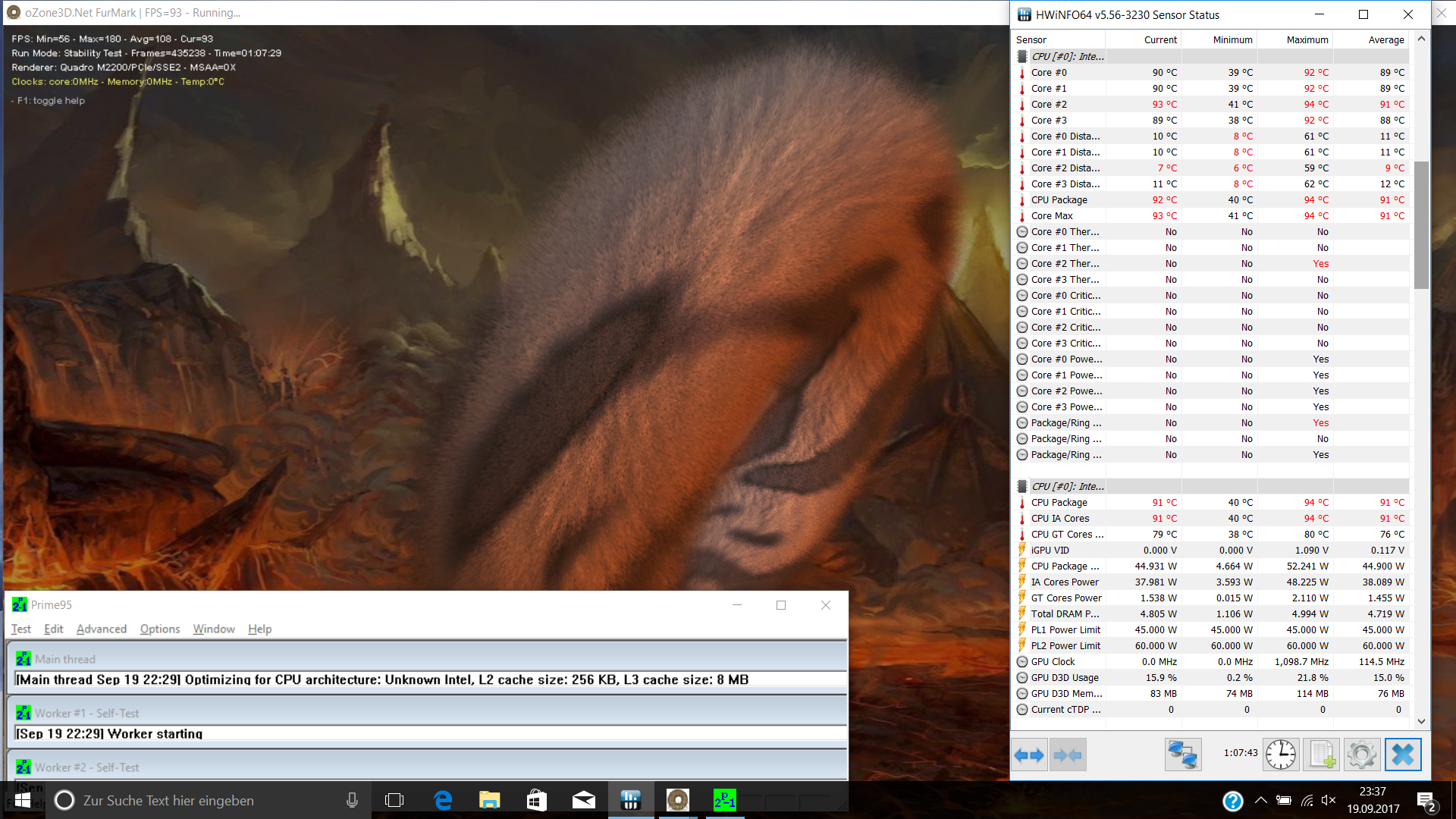Open HWiNFO sensor settings gear icon
This screenshot has height=819, width=1456.
coord(1362,755)
